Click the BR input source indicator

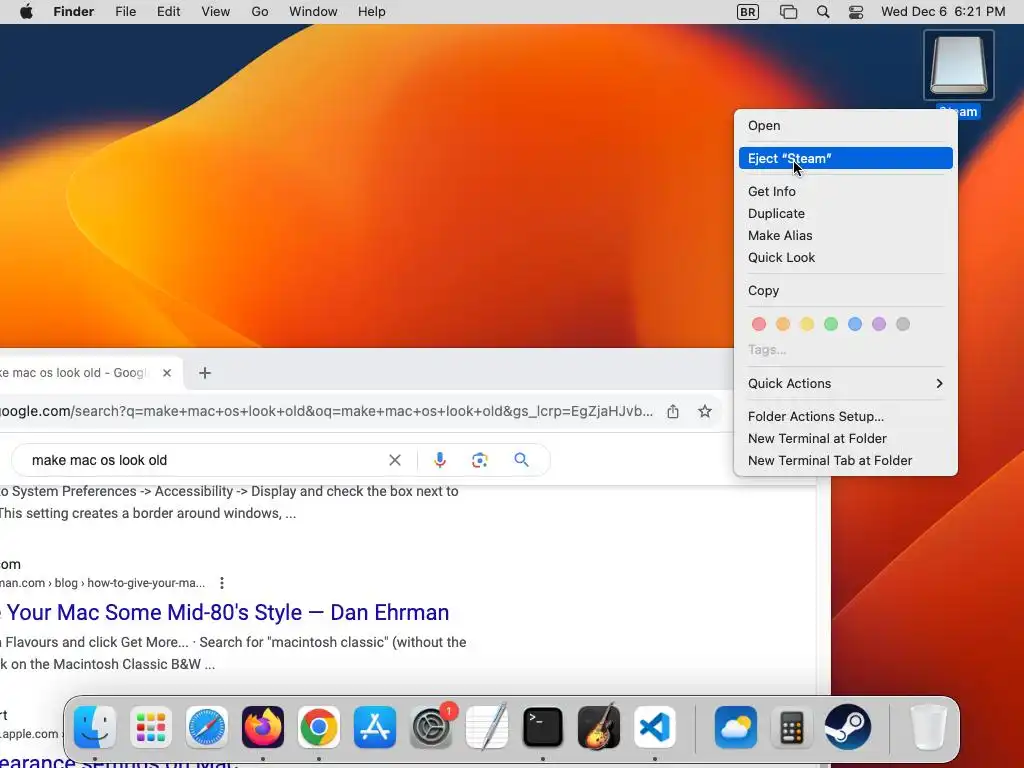coord(748,12)
